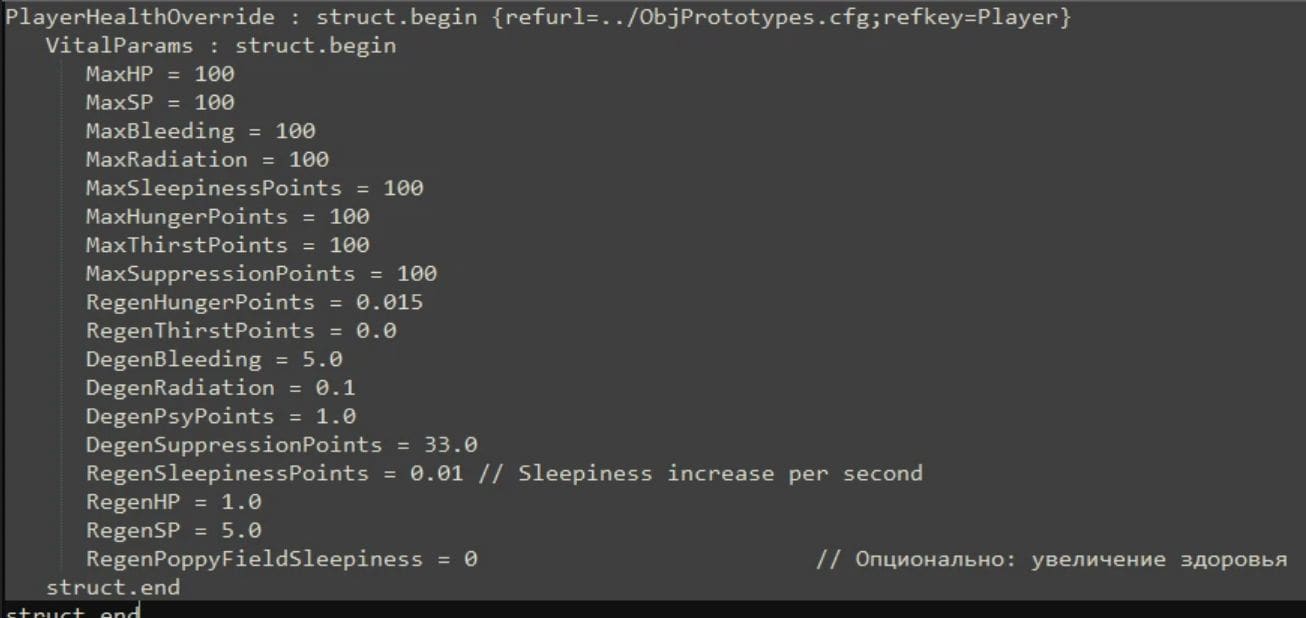Screen dimensions: 1306x618
Task: Click on the DegenRadiation parameter
Action: coord(180,387)
